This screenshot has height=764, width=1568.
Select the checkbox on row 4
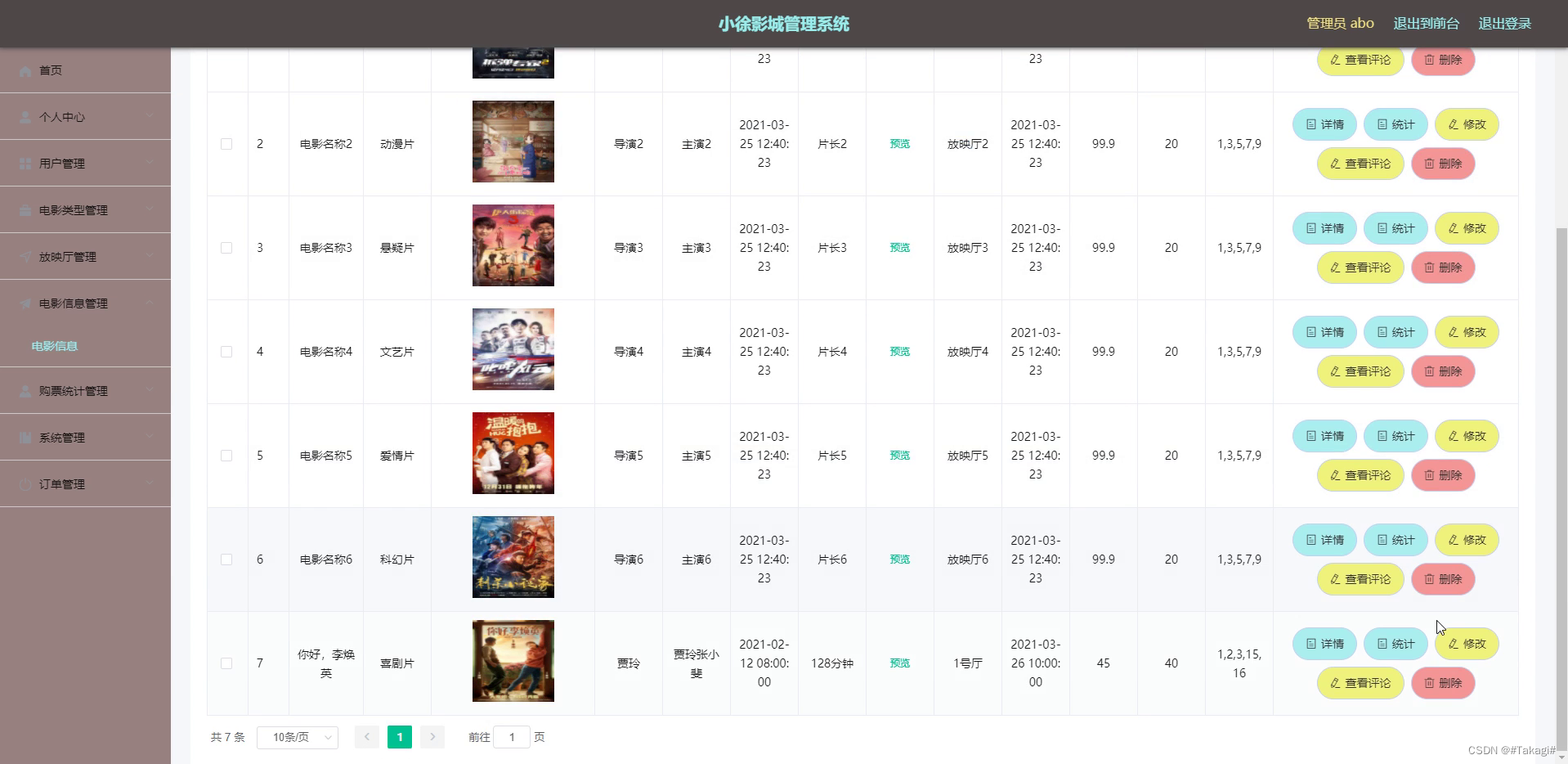pyautogui.click(x=226, y=352)
